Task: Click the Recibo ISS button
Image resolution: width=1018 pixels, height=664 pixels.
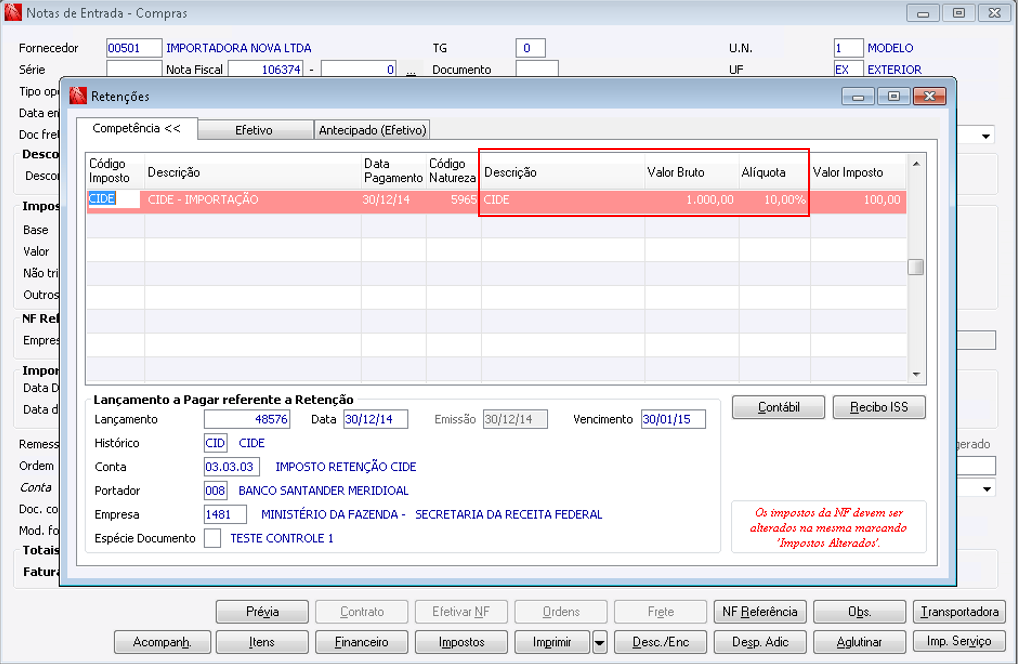Action: point(879,407)
